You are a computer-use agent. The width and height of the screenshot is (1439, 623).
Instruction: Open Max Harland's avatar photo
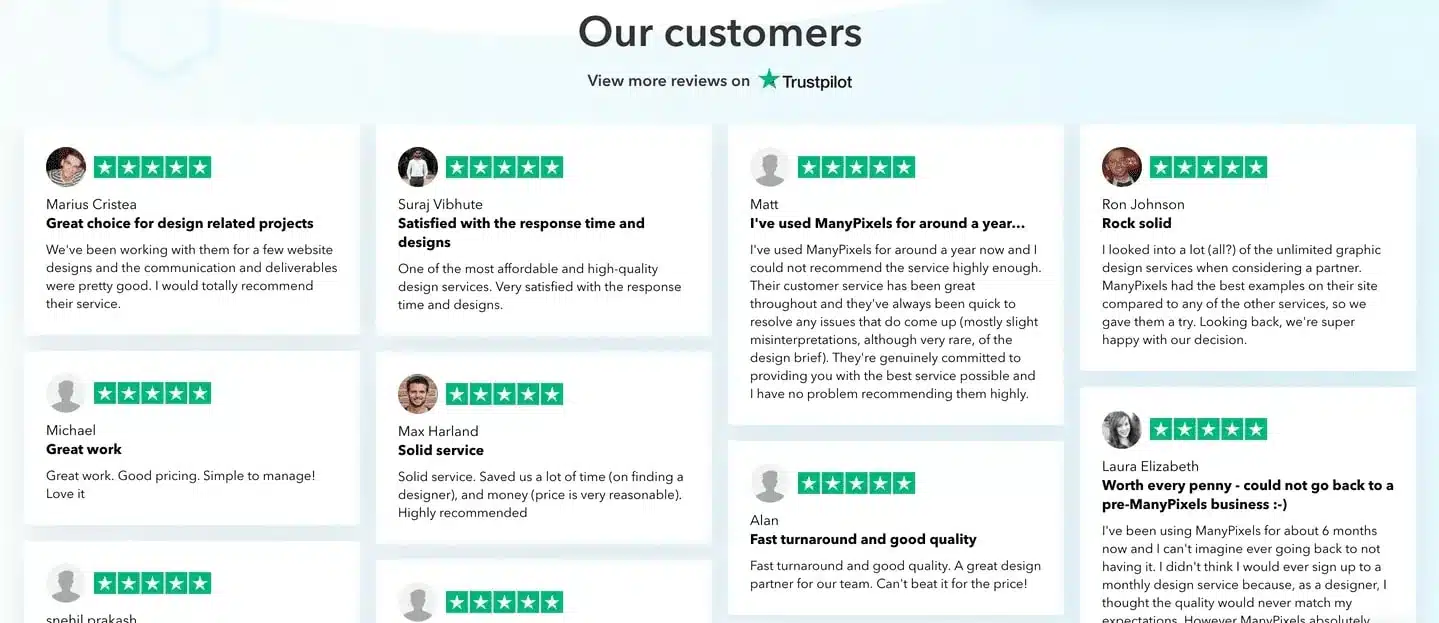(x=418, y=393)
